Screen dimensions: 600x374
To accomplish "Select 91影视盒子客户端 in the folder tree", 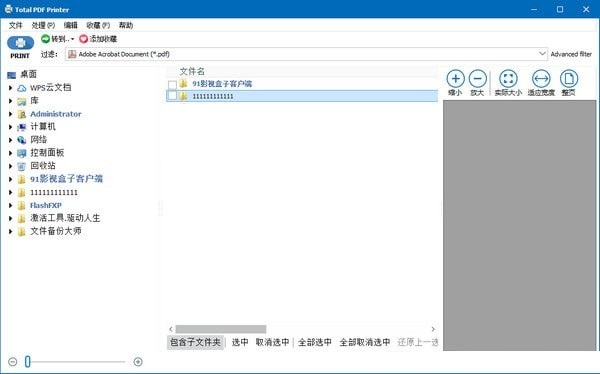I will click(67, 179).
